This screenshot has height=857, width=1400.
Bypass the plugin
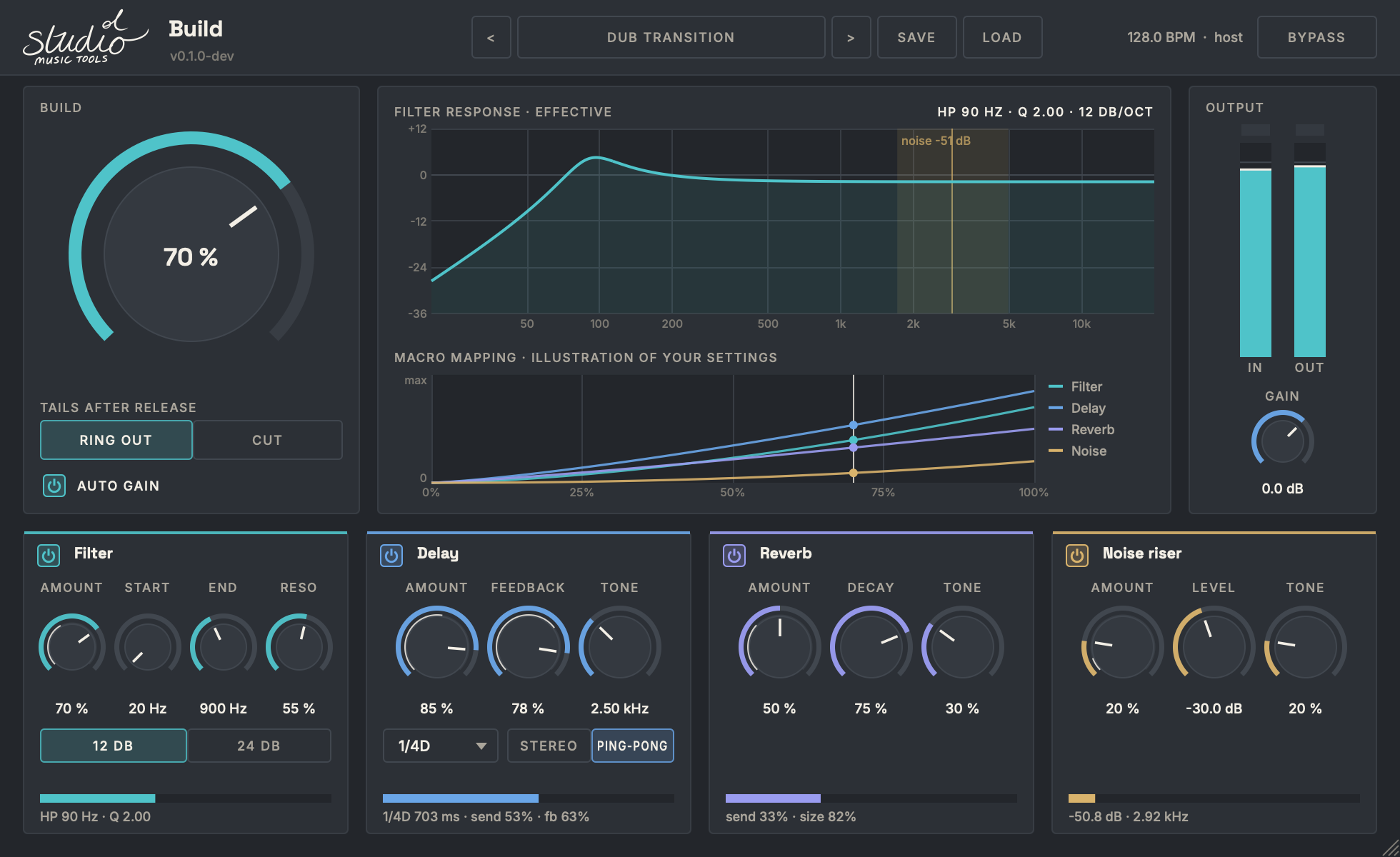(x=1317, y=37)
